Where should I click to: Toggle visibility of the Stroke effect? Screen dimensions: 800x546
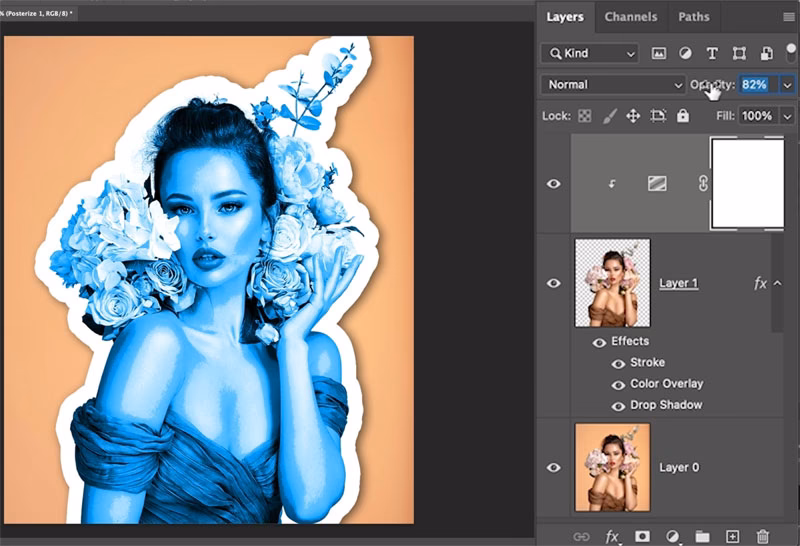pos(618,363)
